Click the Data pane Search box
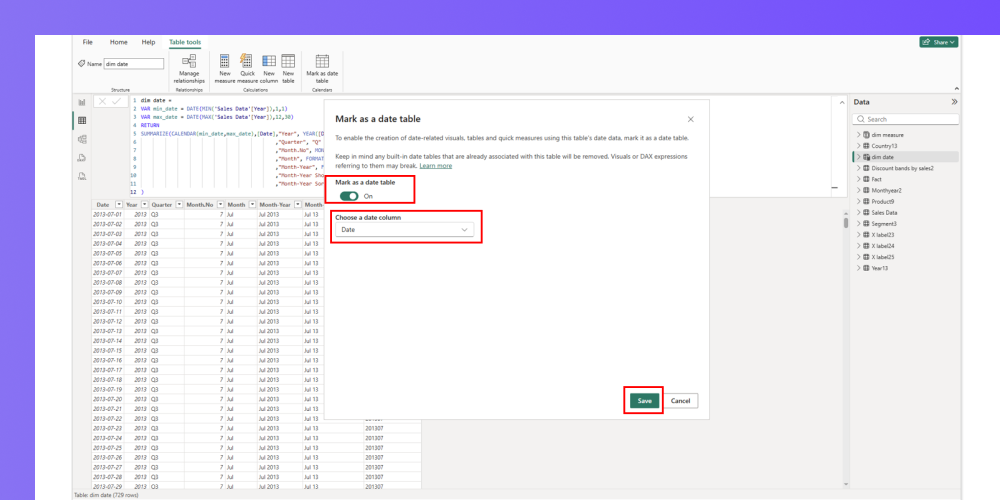This screenshot has width=1000, height=500. click(x=906, y=119)
